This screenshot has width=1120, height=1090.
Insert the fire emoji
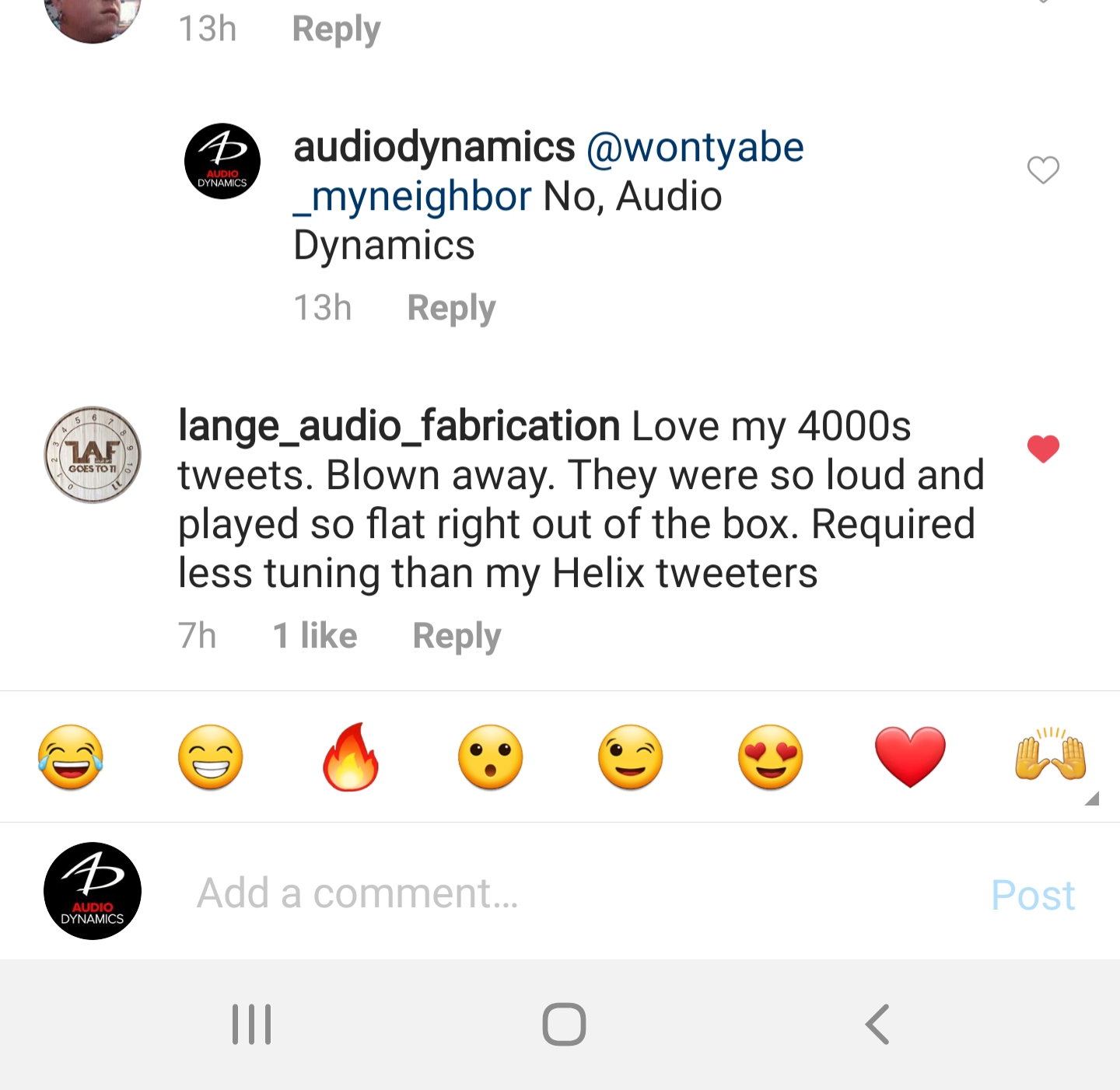351,757
